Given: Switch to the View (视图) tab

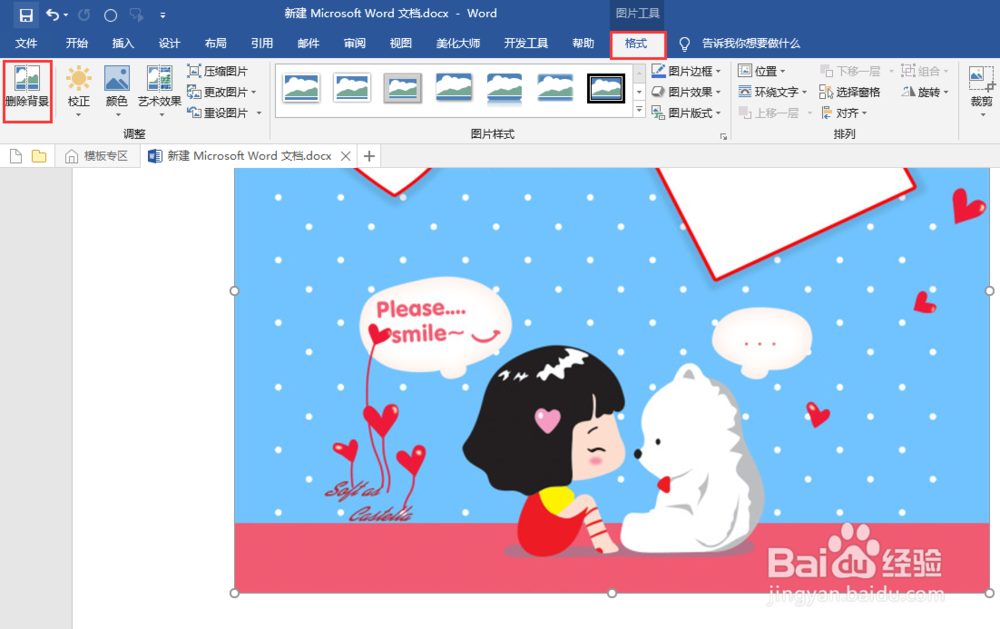Looking at the screenshot, I should coord(401,43).
